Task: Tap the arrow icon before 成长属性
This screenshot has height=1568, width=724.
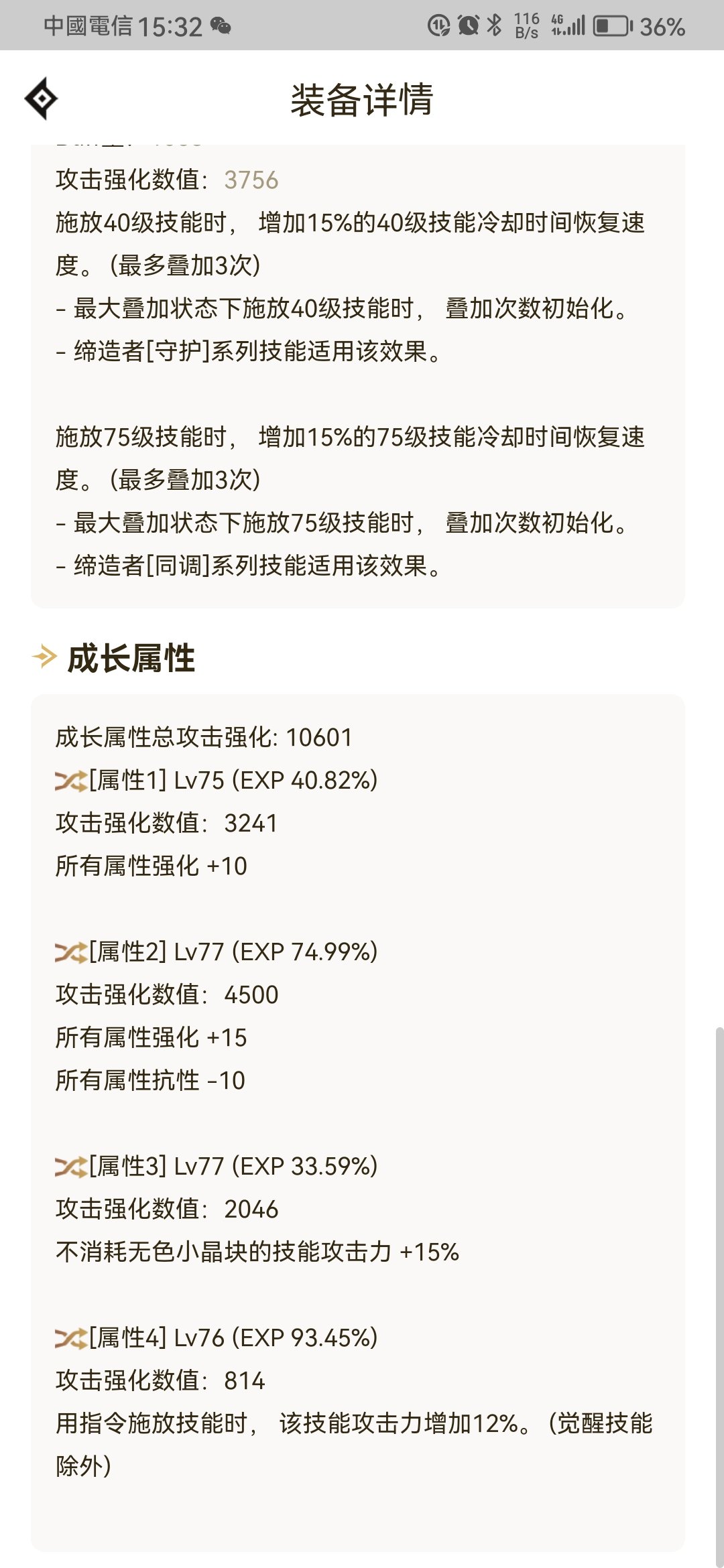Action: (x=44, y=657)
